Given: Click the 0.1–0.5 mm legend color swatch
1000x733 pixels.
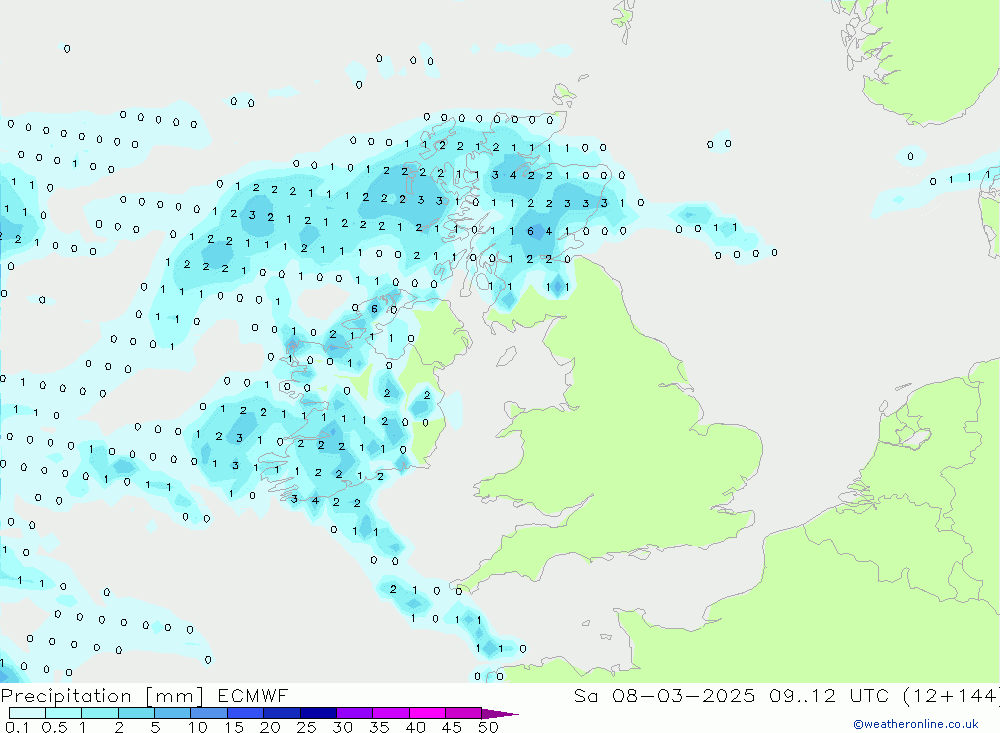Looking at the screenshot, I should [27, 713].
